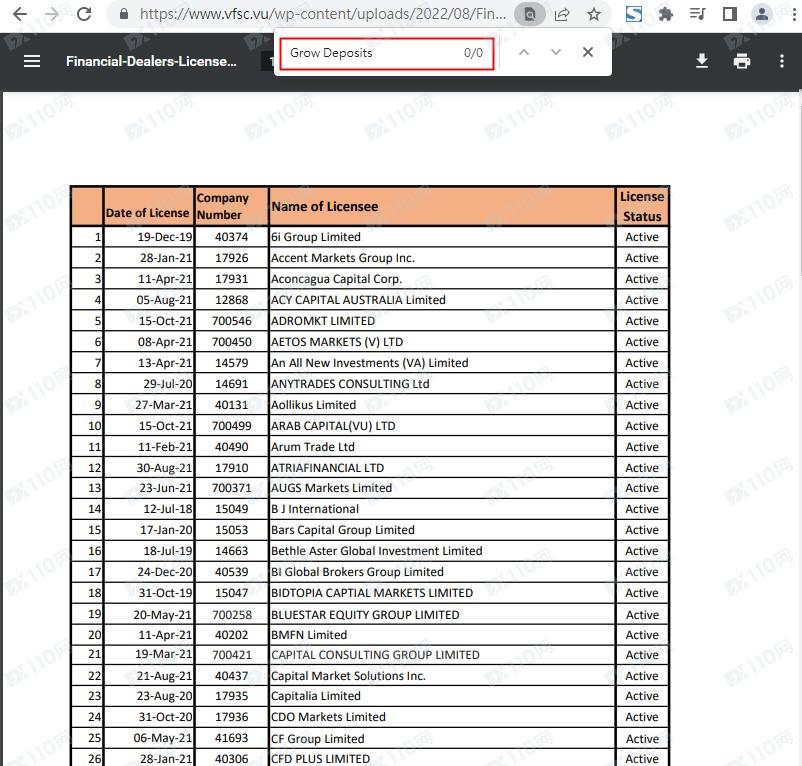This screenshot has height=766, width=802.
Task: Open the Extensions puzzle icon
Action: [666, 14]
